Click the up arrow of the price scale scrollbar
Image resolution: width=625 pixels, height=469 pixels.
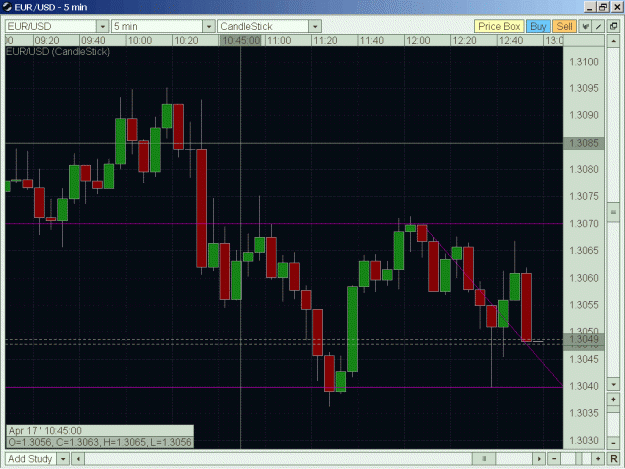point(613,41)
